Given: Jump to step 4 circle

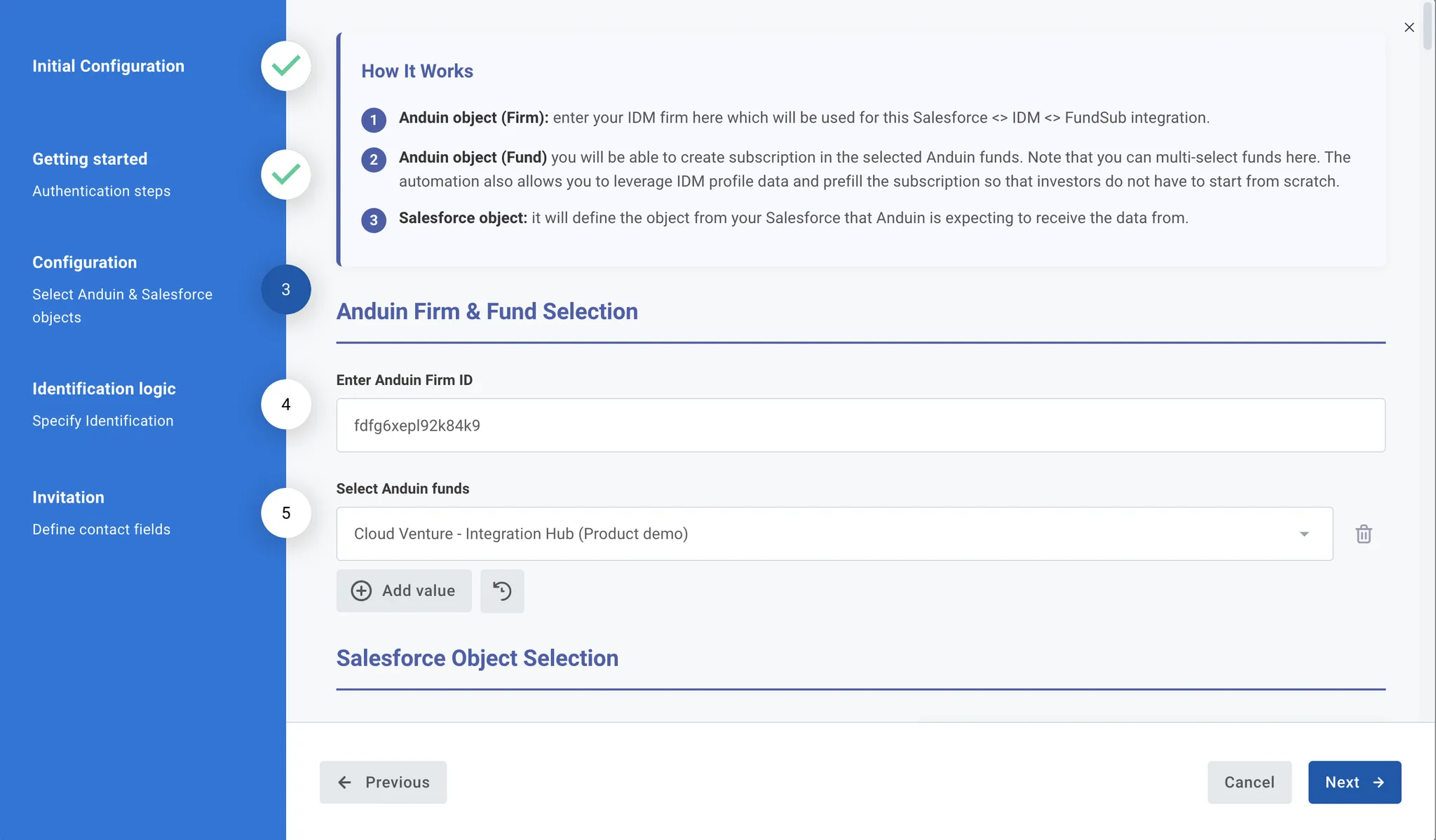Looking at the screenshot, I should click(286, 405).
